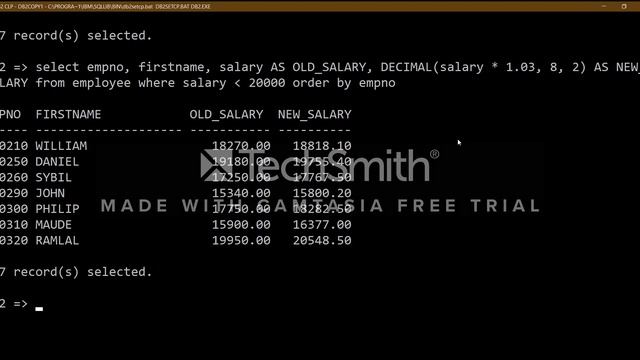Click old salary value 15900.00
The width and height of the screenshot is (640, 360).
click(x=241, y=225)
